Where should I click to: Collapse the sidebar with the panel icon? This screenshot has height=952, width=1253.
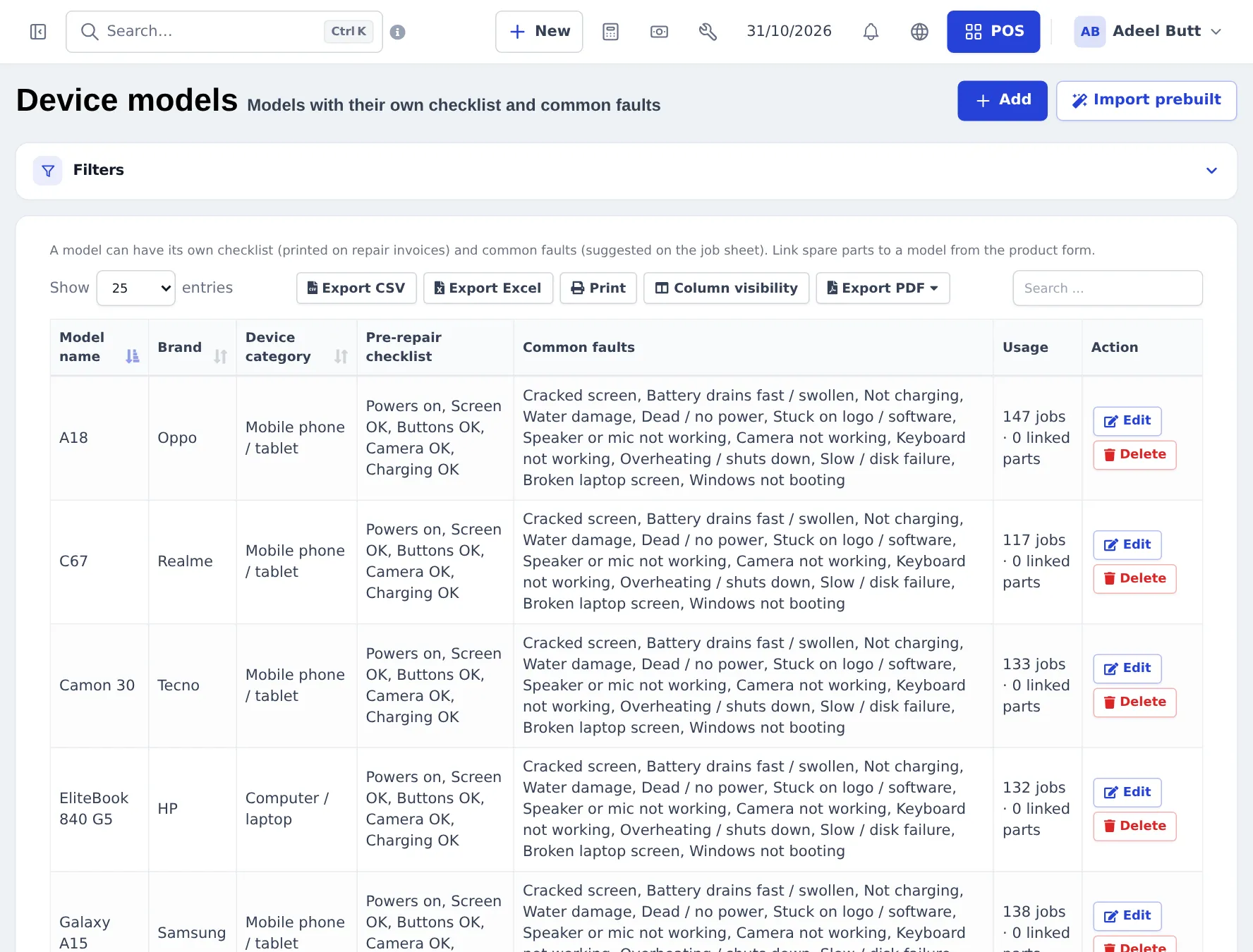(38, 32)
